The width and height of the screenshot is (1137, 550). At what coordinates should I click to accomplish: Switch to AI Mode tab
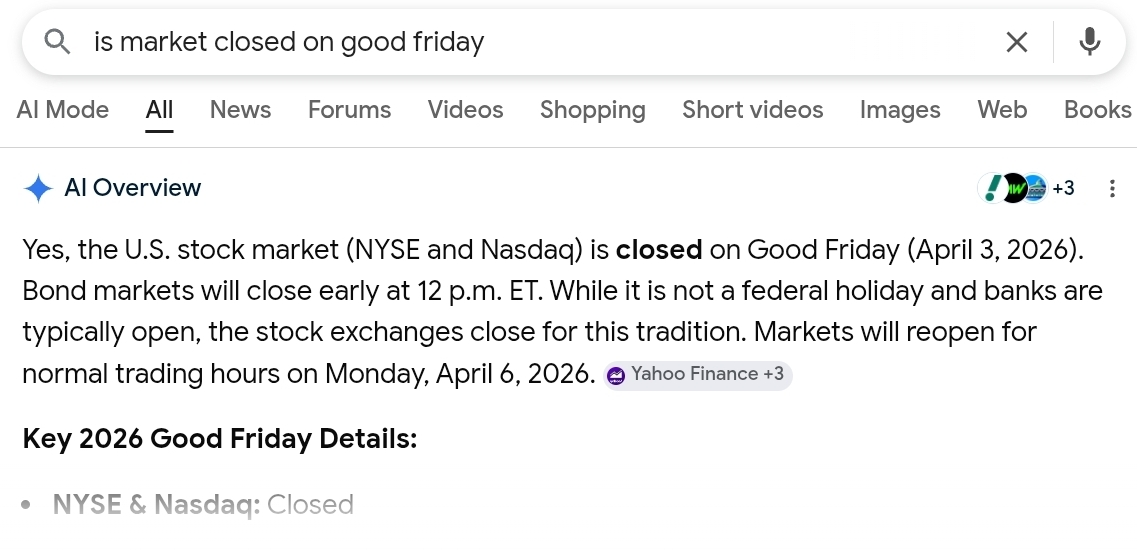point(63,110)
